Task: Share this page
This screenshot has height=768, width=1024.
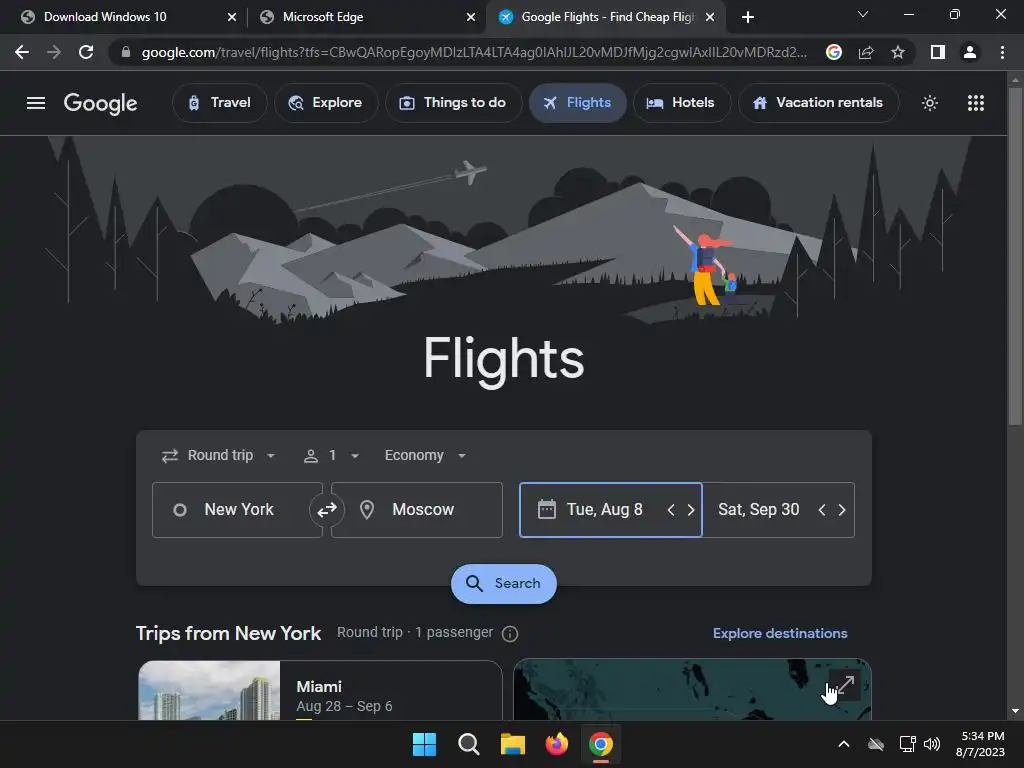Action: click(866, 52)
